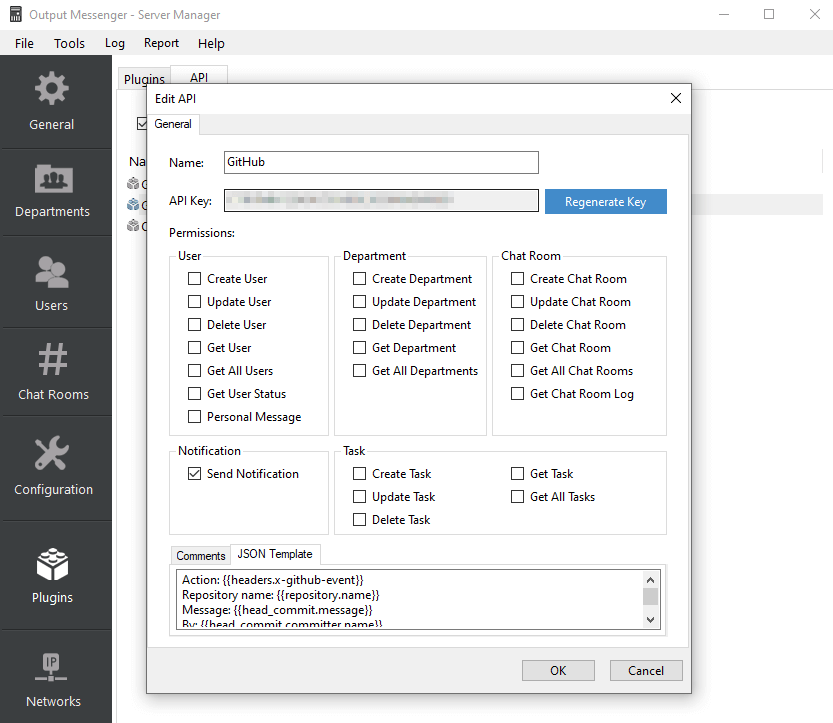This screenshot has width=833, height=723.
Task: Enable Get Department permission
Action: (x=360, y=347)
